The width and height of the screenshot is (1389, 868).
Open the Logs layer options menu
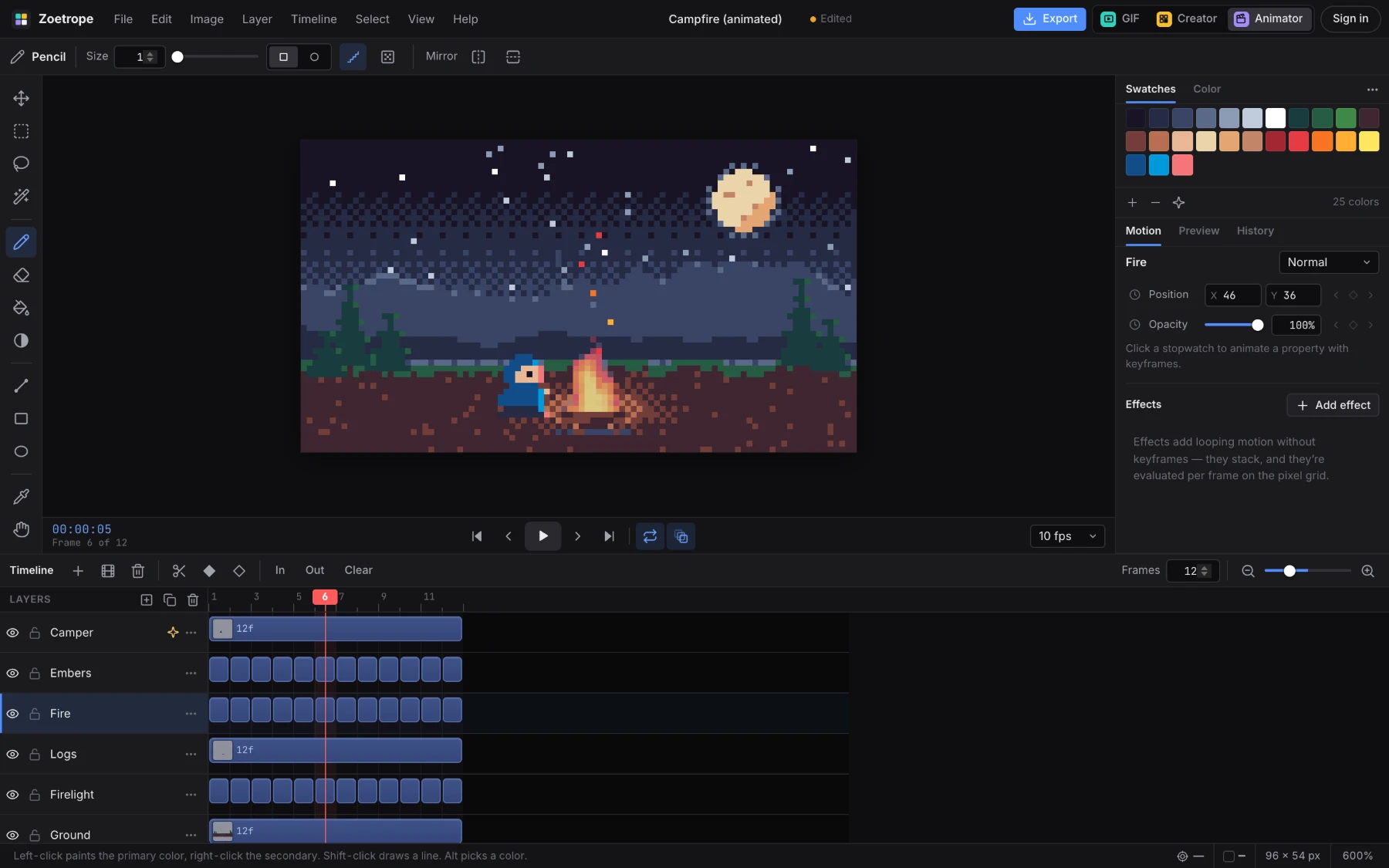[x=191, y=755]
